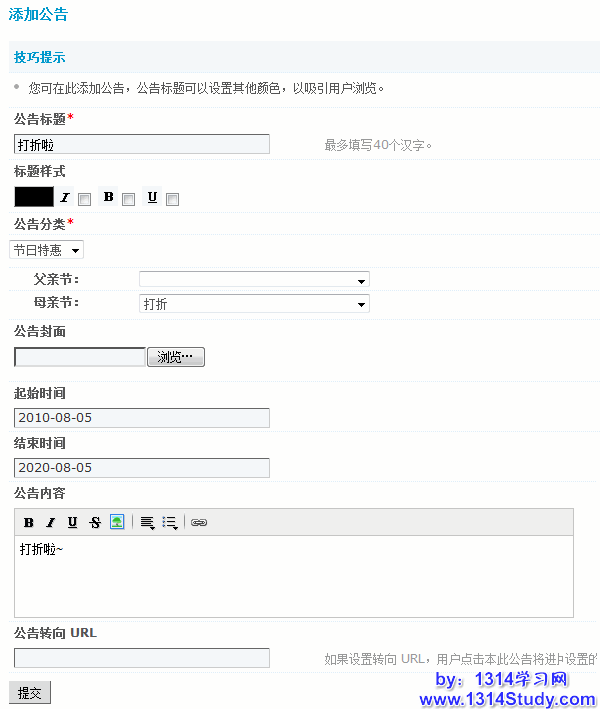600x709 pixels.
Task: Expand the 父亲节 dropdown list
Action: tap(254, 280)
